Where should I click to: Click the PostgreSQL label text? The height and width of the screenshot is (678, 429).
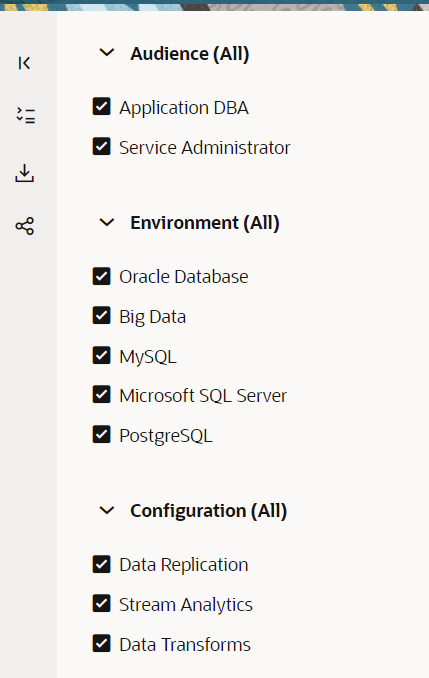pyautogui.click(x=166, y=436)
